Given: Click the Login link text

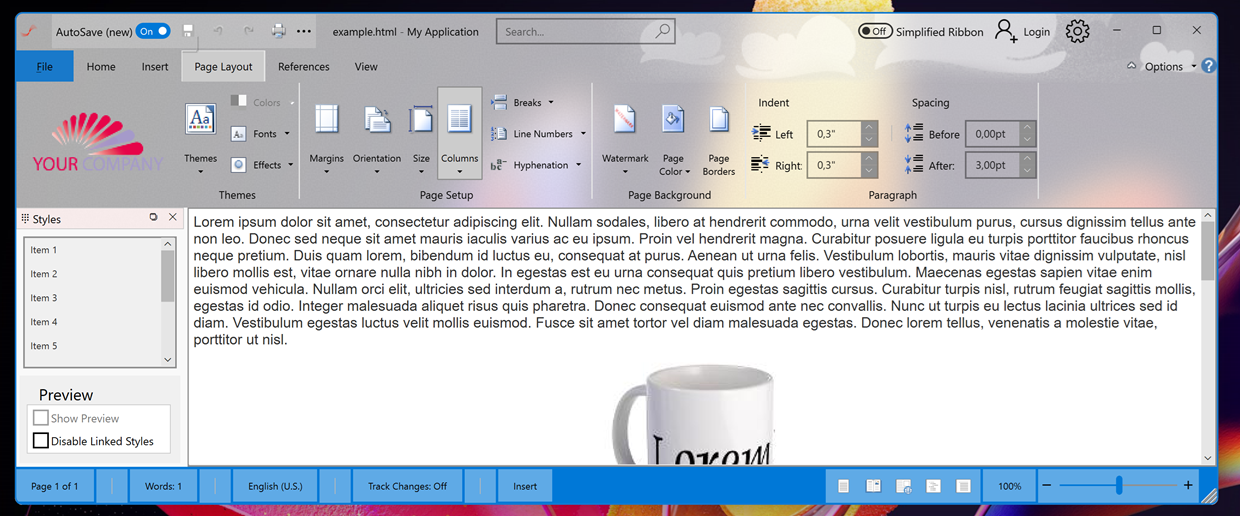Looking at the screenshot, I should pyautogui.click(x=1037, y=31).
